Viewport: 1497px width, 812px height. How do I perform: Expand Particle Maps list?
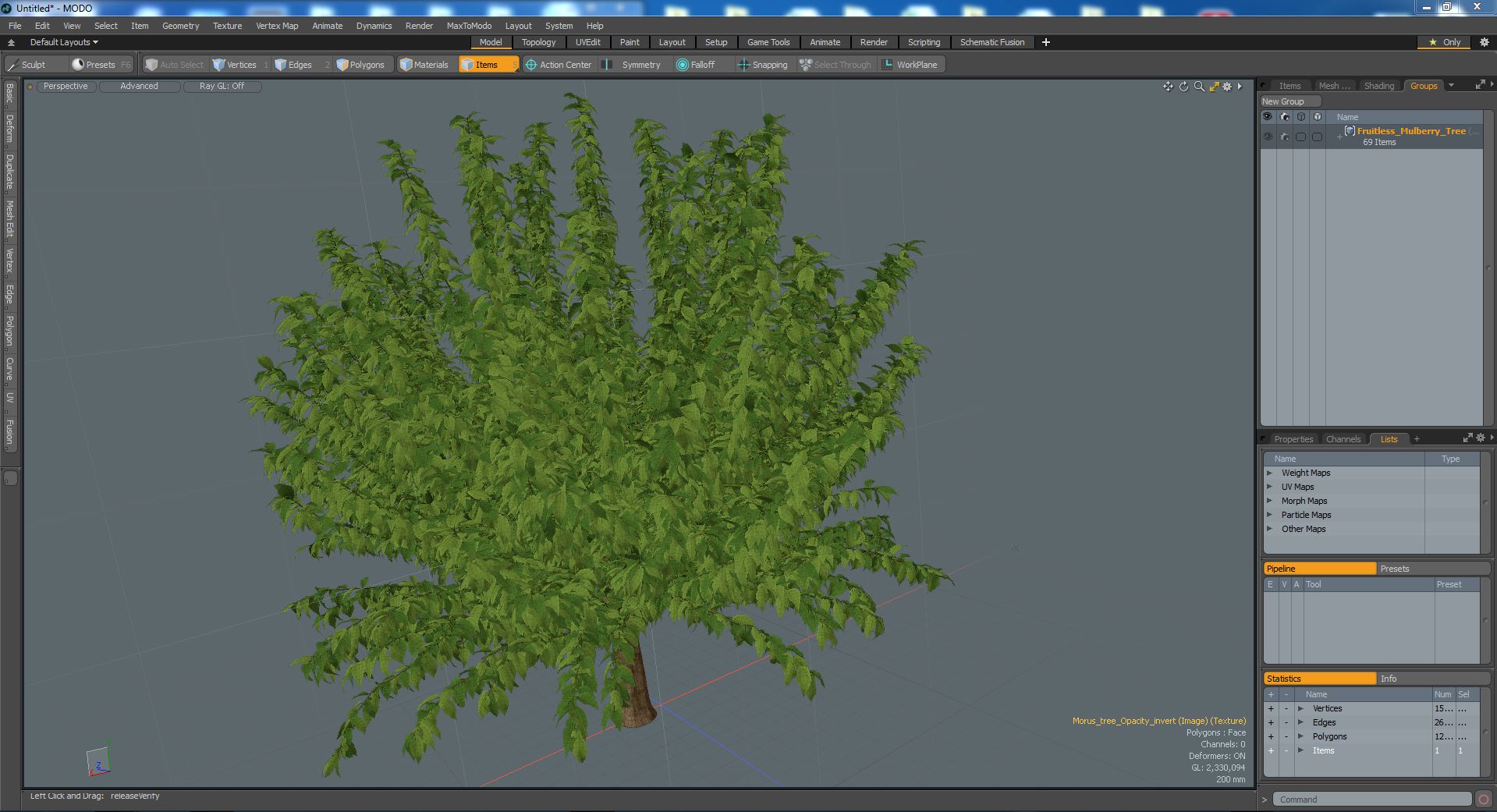click(1269, 515)
